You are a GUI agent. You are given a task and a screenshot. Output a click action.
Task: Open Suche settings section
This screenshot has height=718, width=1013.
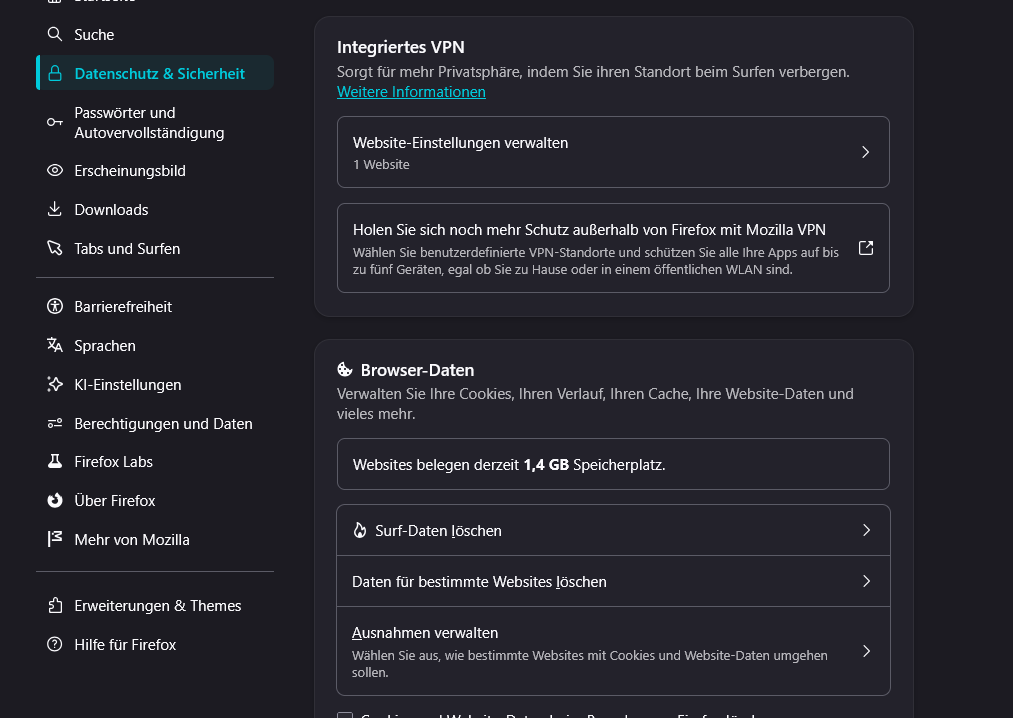(x=155, y=34)
